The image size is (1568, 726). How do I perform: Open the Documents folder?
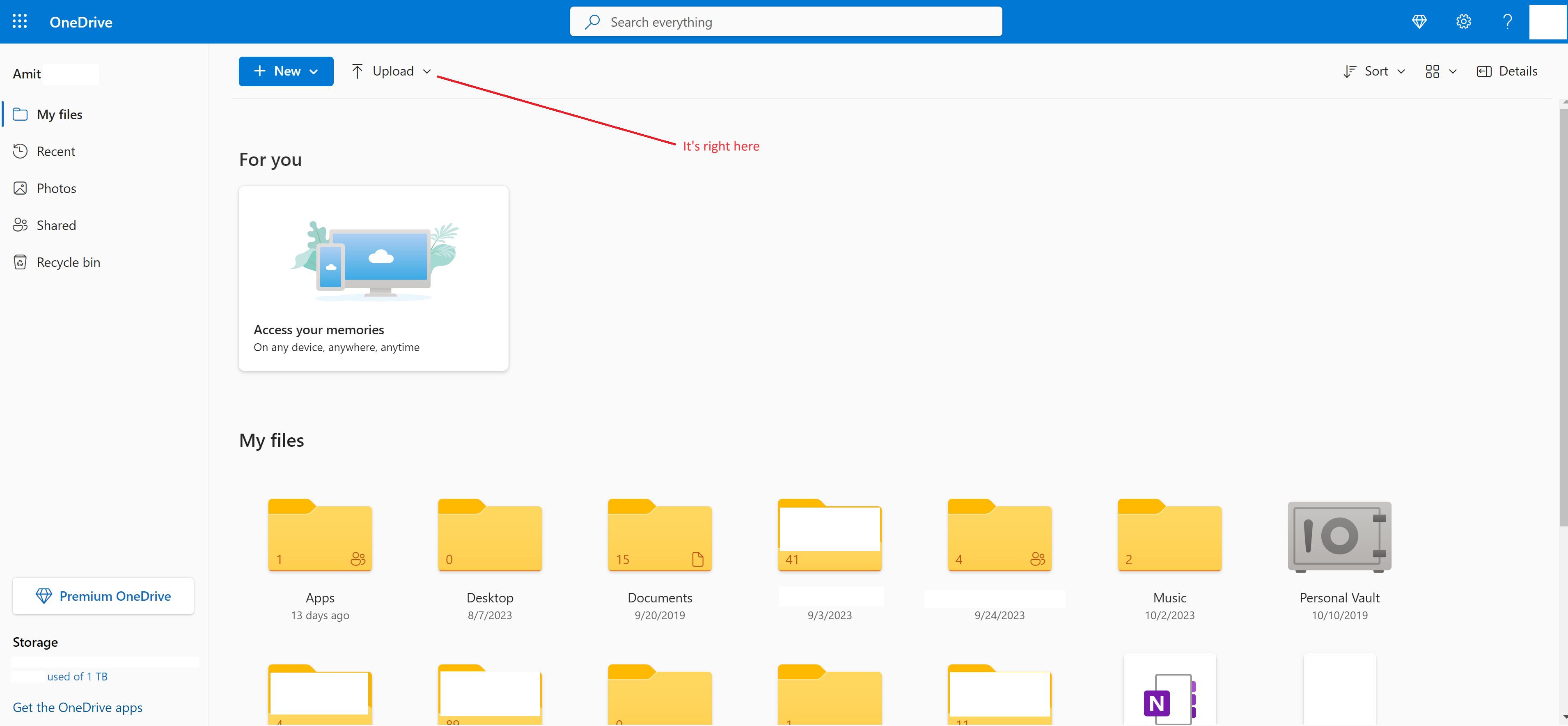(660, 535)
